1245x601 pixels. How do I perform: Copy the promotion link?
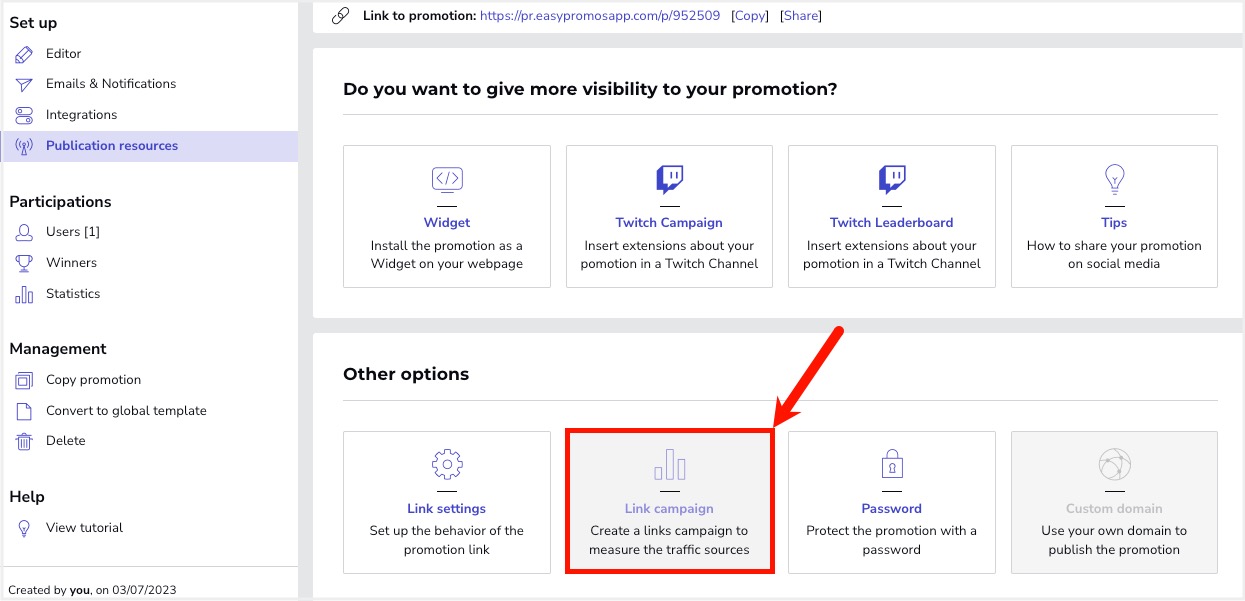tap(749, 16)
